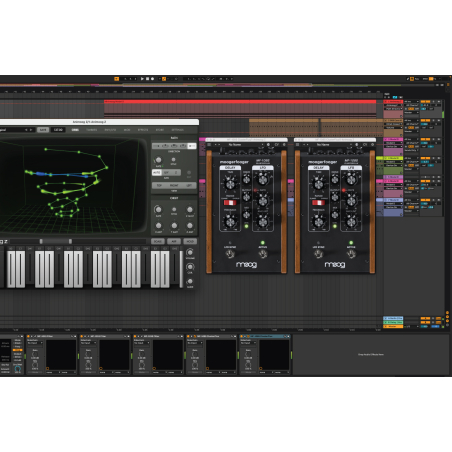Select AUTO path mode in Animoog
Screen dimensions: 452x452
157,172
